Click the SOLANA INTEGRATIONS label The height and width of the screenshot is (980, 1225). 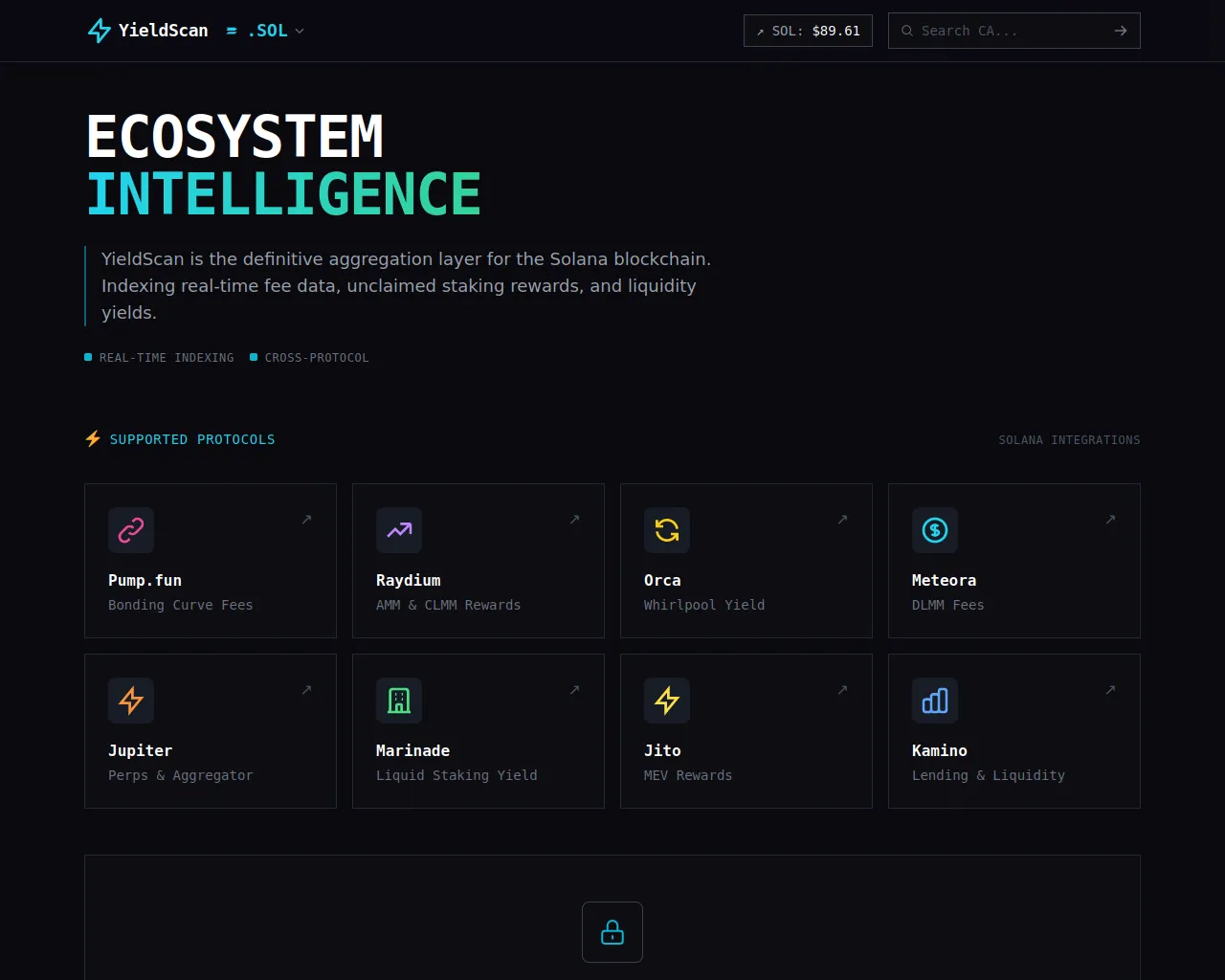1069,440
